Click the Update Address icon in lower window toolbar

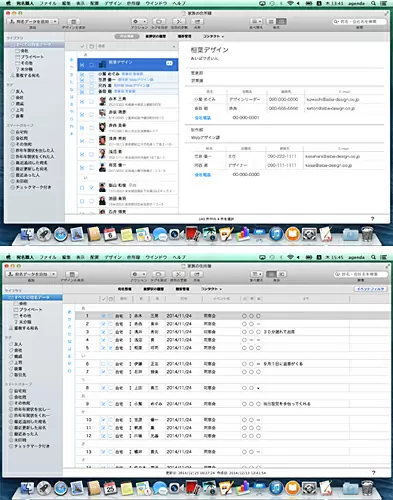click(x=179, y=274)
